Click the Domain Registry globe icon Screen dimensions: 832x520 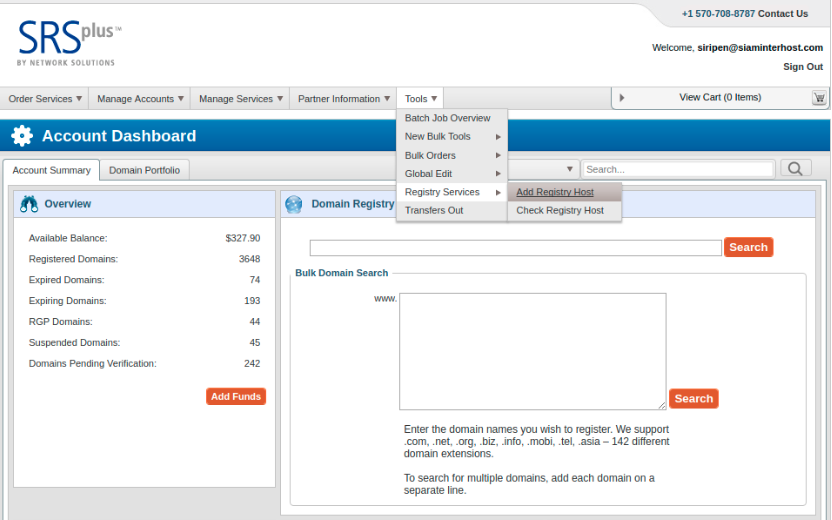tap(294, 204)
